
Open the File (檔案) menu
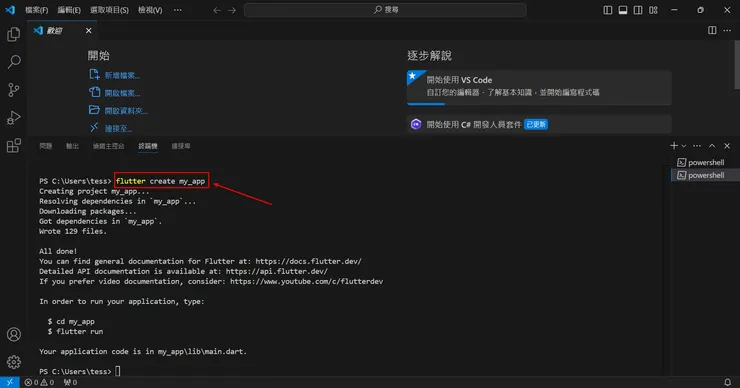36,10
